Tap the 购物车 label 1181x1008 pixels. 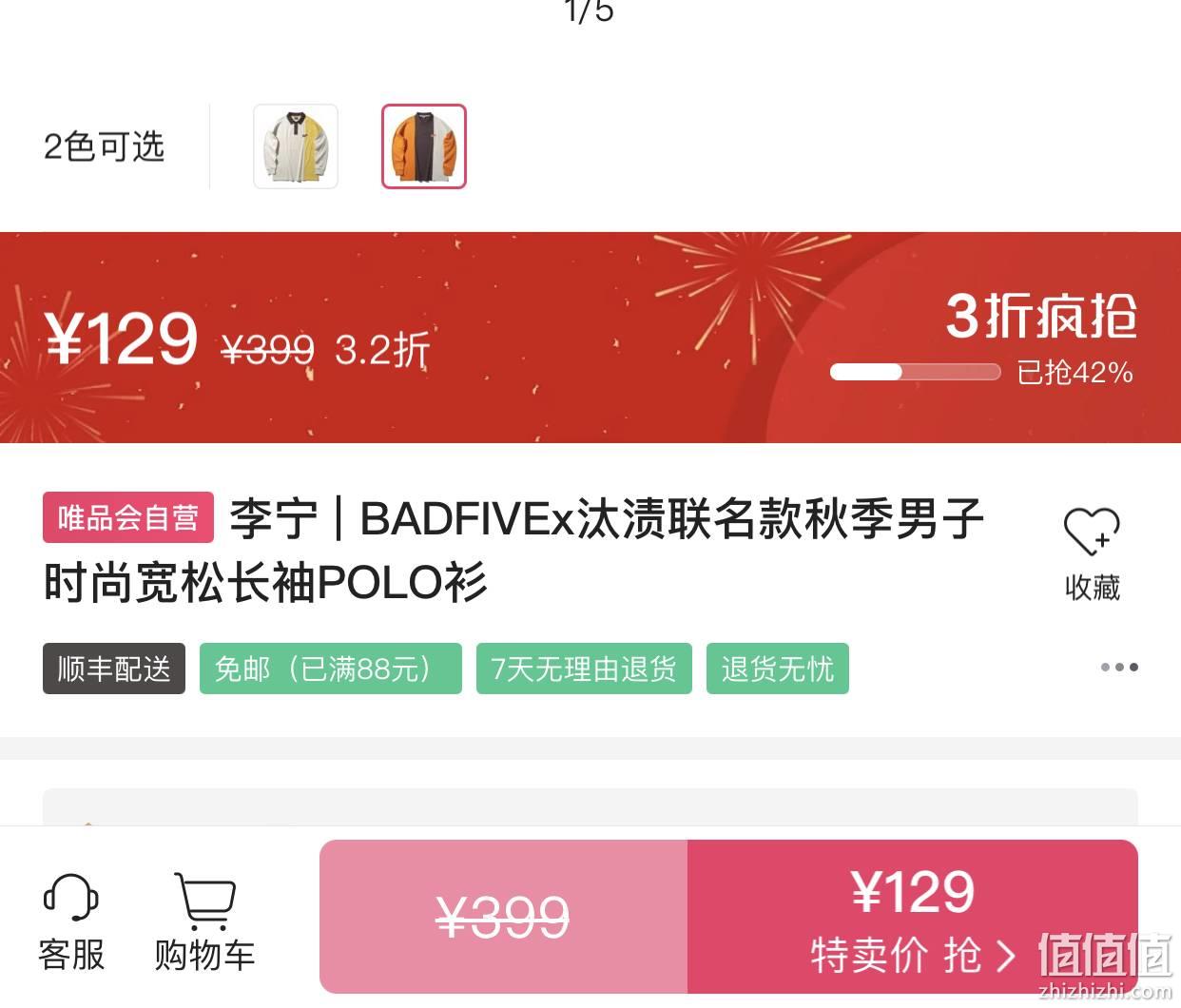pos(204,955)
